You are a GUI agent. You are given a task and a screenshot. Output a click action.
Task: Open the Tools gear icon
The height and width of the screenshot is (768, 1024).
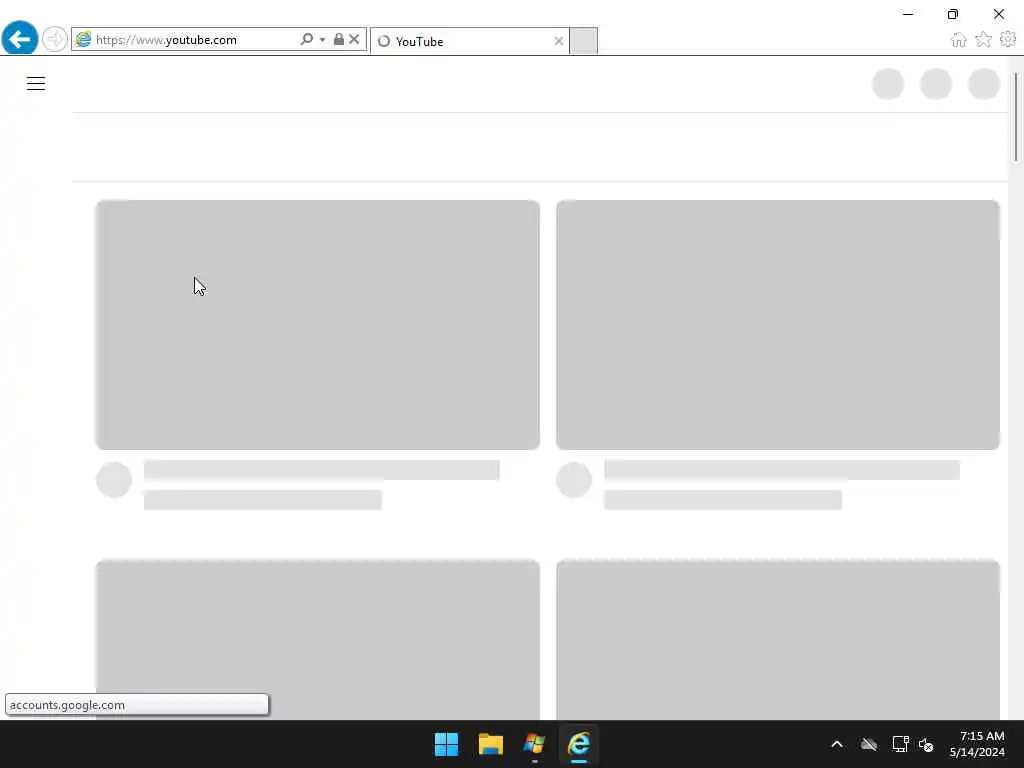[x=1008, y=40]
